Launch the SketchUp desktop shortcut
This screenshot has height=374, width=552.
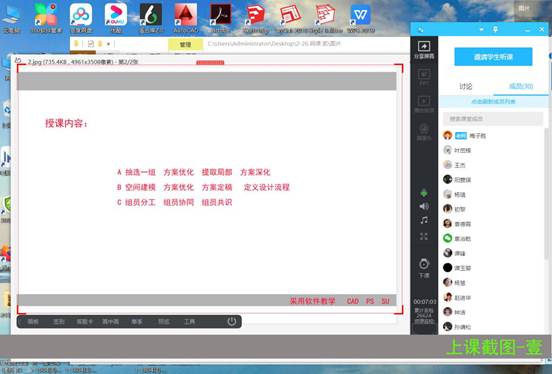click(256, 18)
